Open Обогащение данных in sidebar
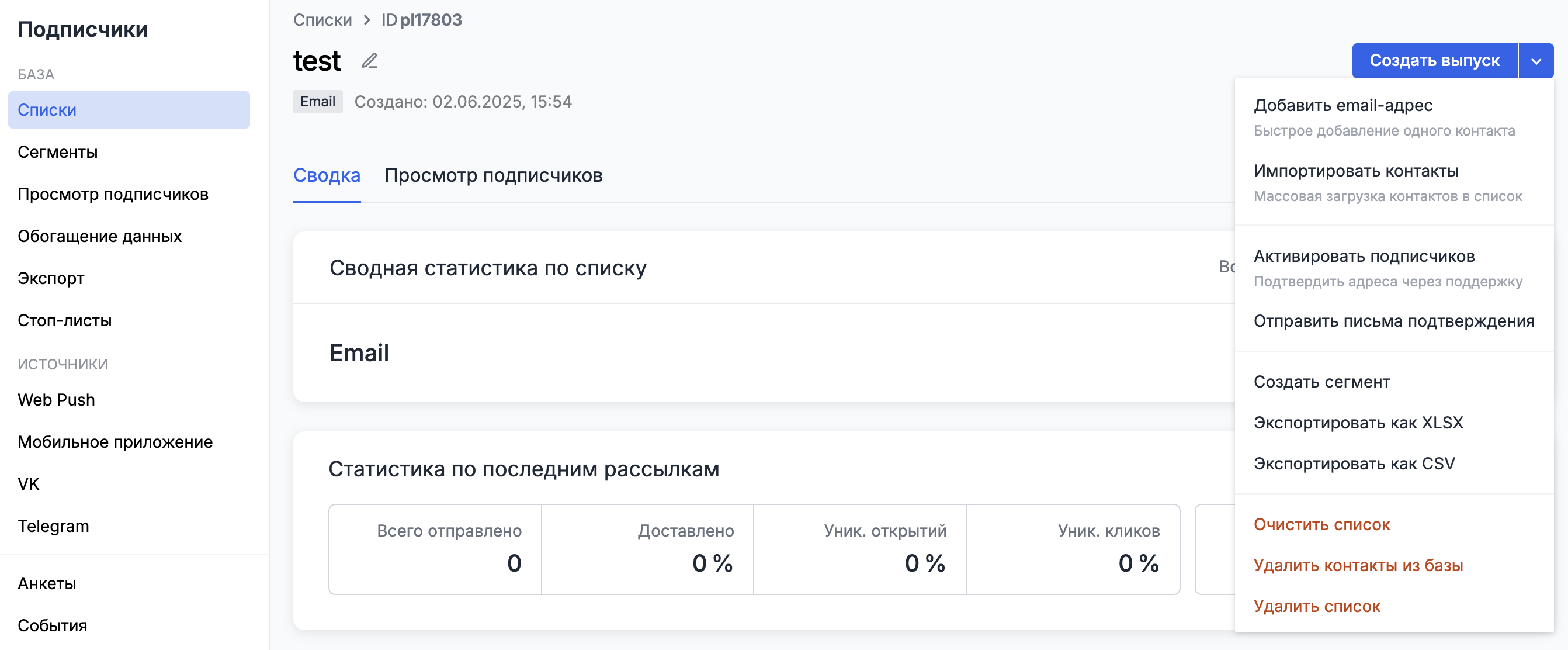Image resolution: width=1568 pixels, height=650 pixels. point(99,236)
